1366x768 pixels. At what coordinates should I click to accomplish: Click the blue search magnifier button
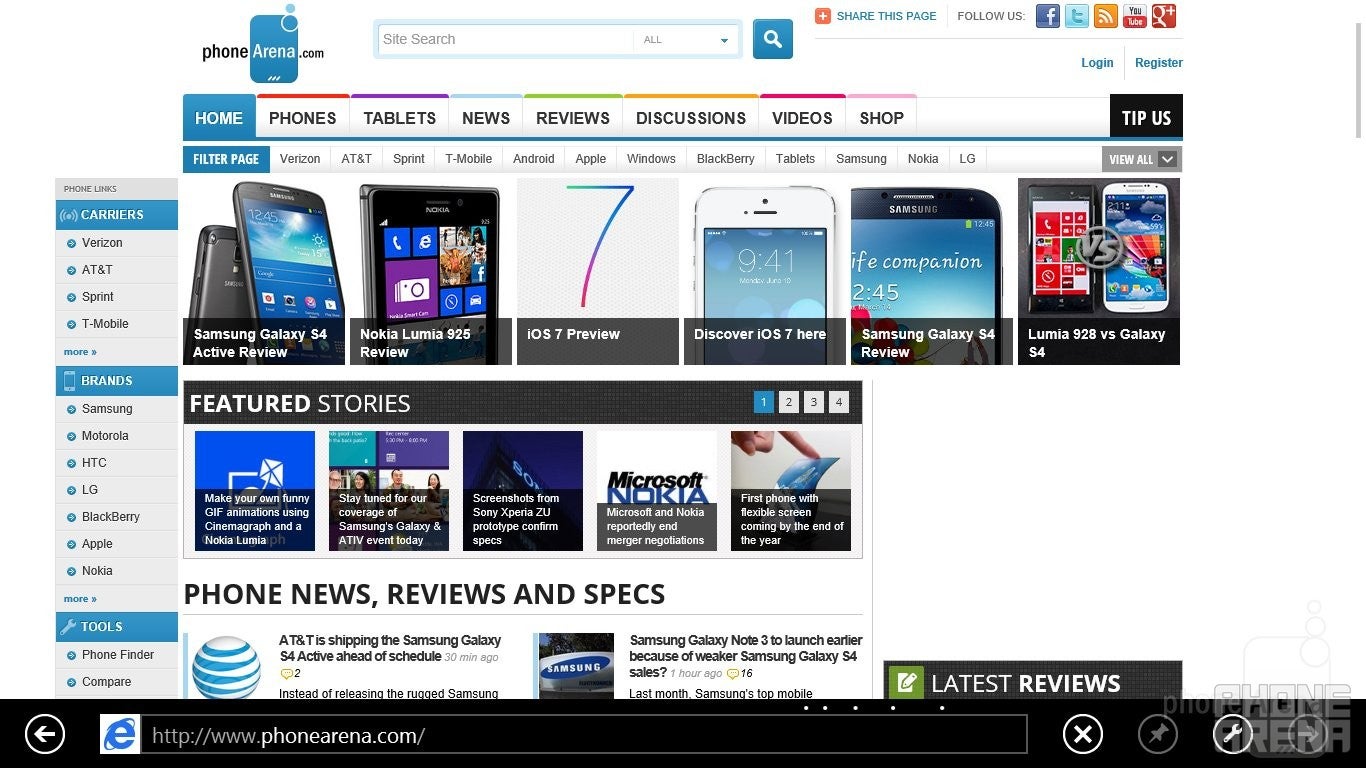(x=772, y=39)
